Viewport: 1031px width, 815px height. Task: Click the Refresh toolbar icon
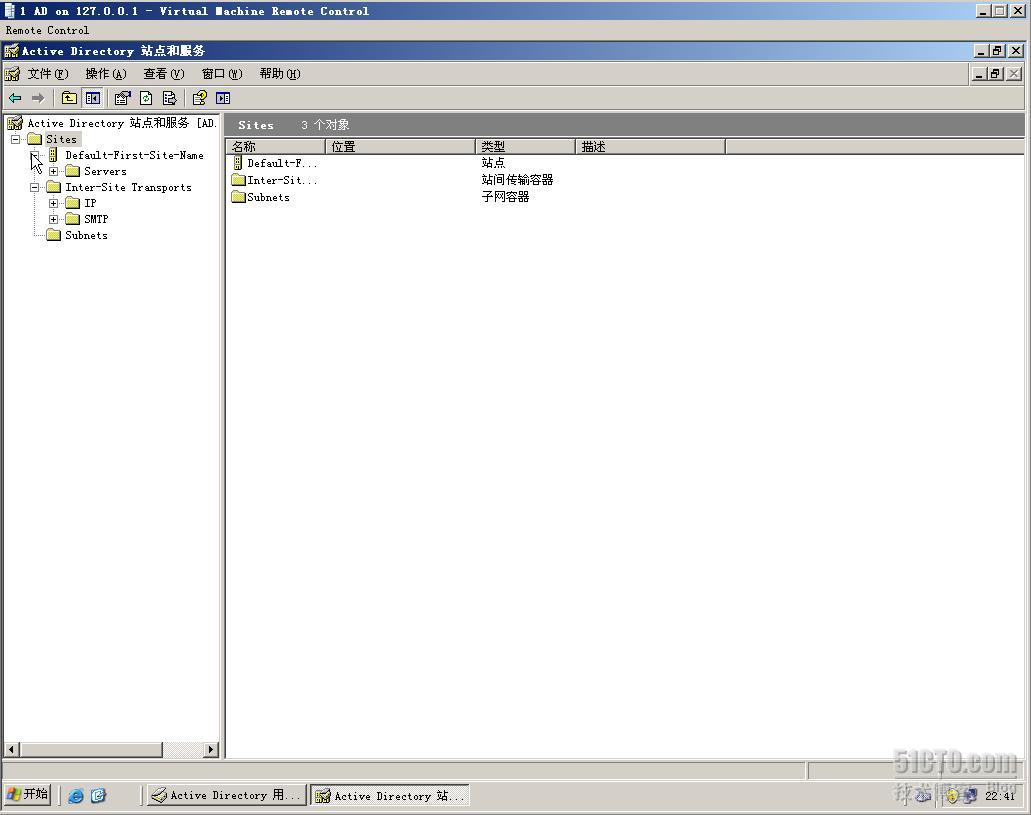(146, 98)
